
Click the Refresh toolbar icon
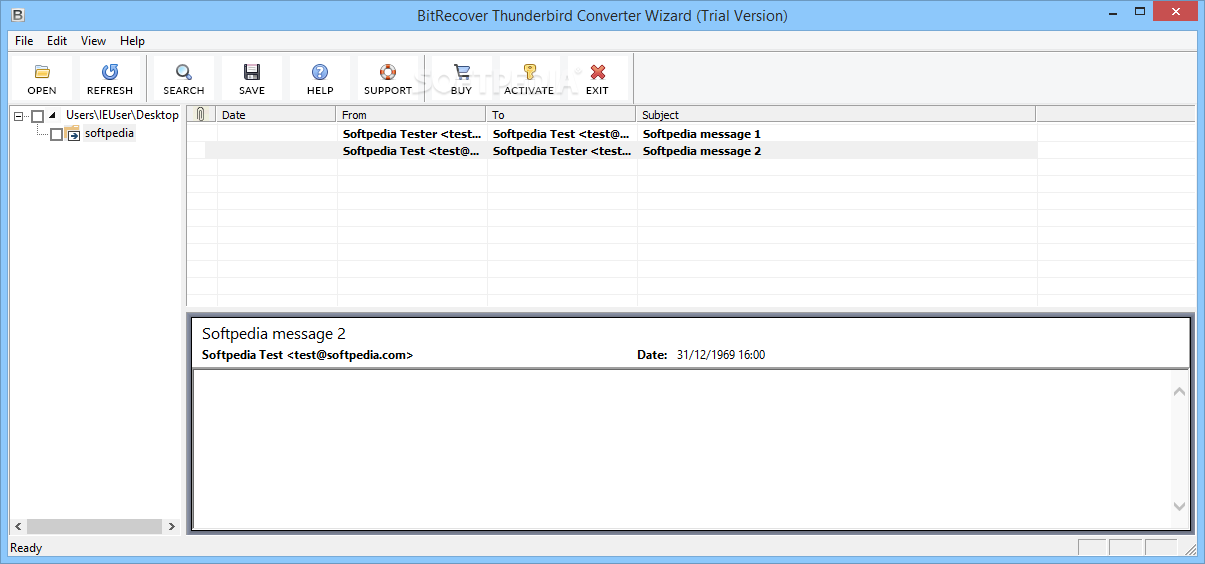(x=110, y=72)
